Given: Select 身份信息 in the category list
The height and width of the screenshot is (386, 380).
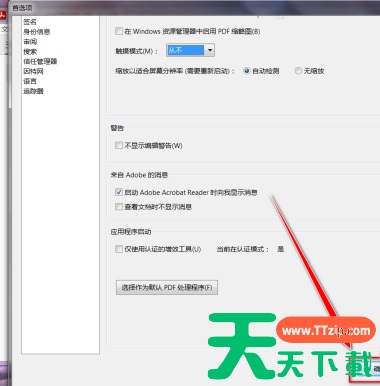Looking at the screenshot, I should [x=37, y=32].
